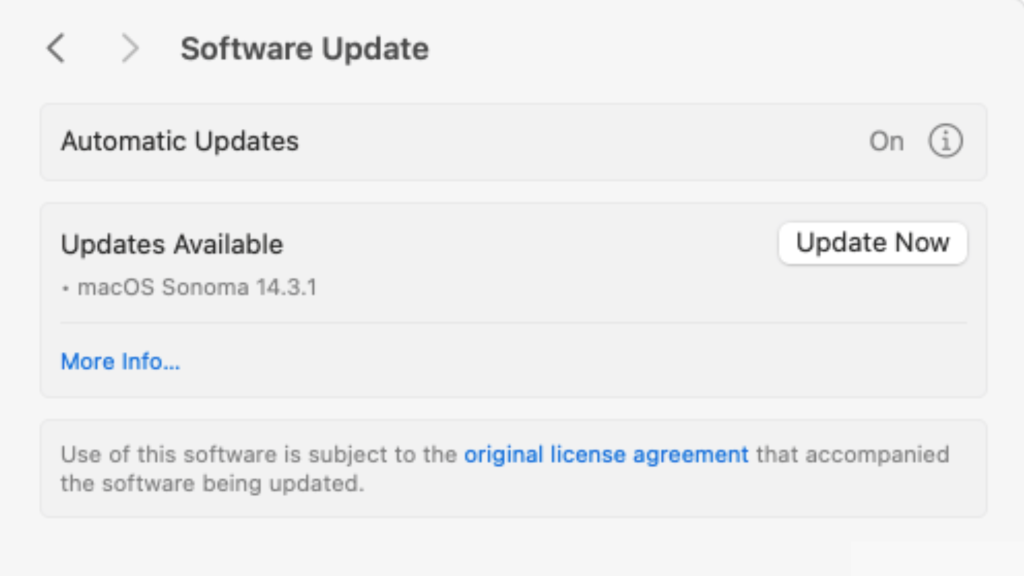1024x576 pixels.
Task: Go back using the left chevron
Action: click(57, 48)
